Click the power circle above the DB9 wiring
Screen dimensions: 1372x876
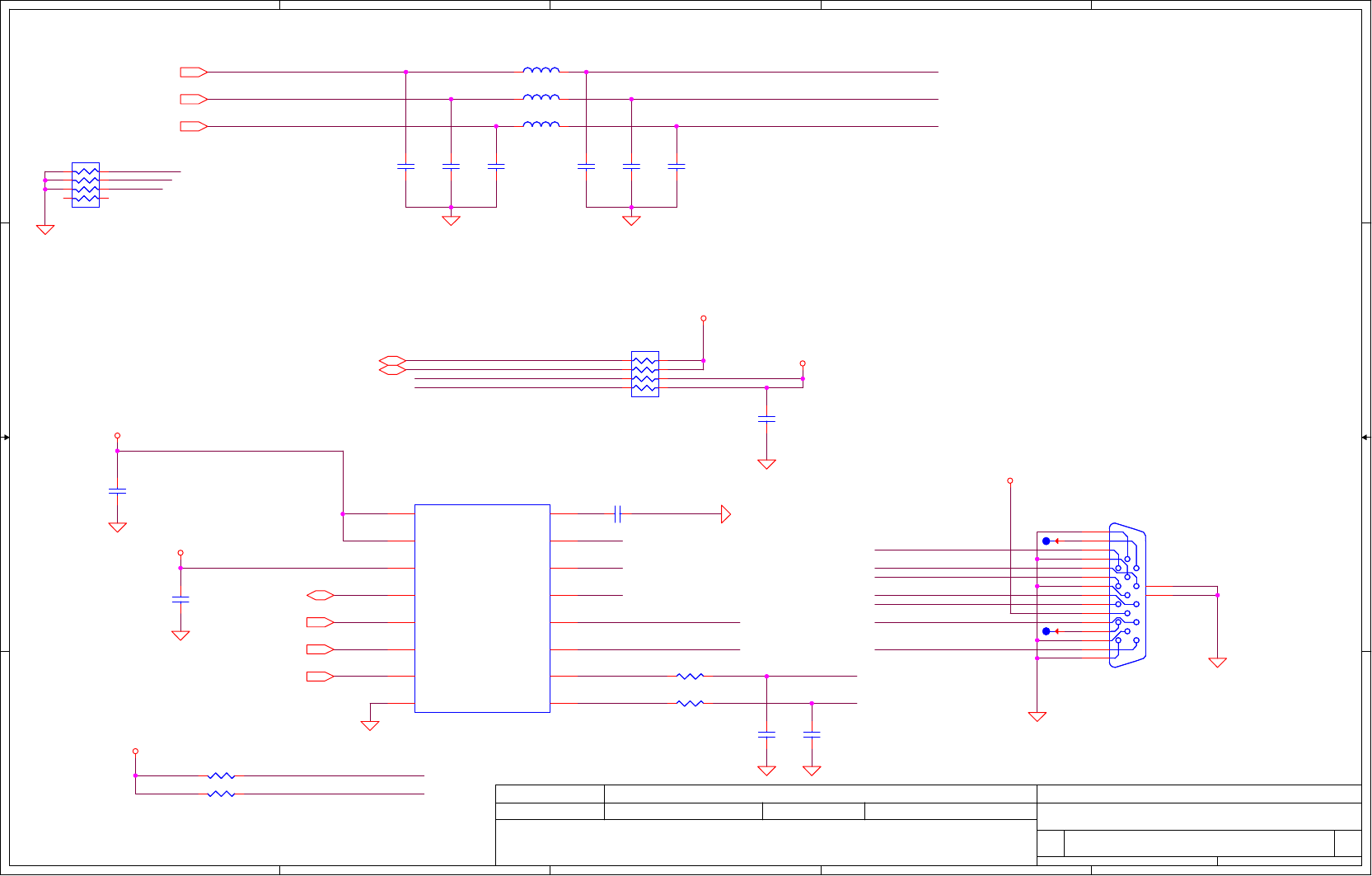[1010, 480]
